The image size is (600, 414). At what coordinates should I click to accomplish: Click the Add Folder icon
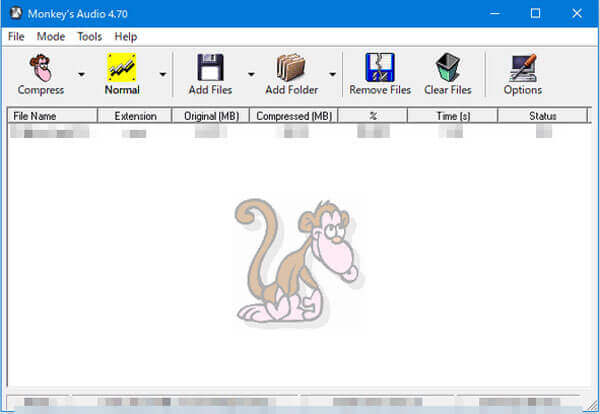pos(291,67)
